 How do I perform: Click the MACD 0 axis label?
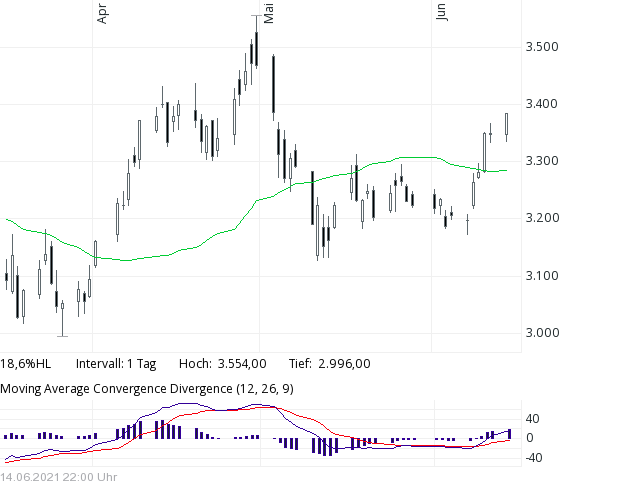pyautogui.click(x=530, y=438)
